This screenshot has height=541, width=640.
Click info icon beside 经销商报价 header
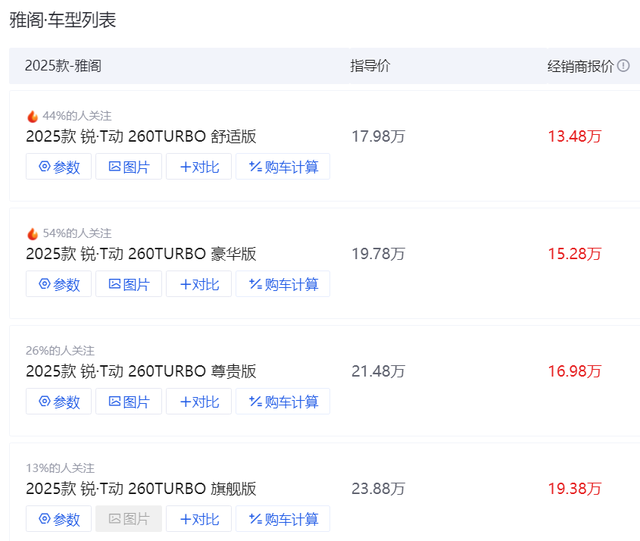(623, 65)
